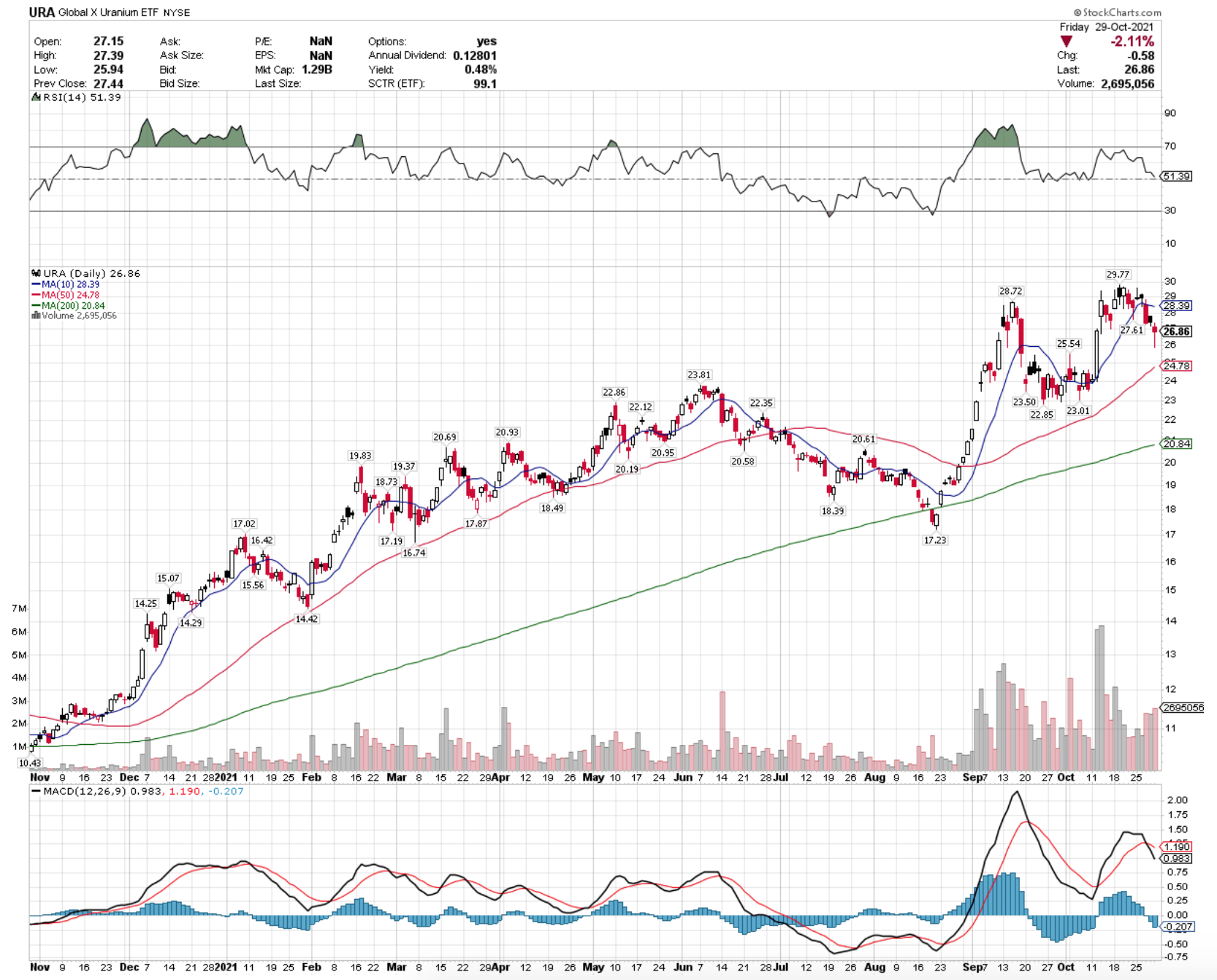Click the red MA(50) legend color line
Screen dimensions: 1217x980
tap(36, 295)
